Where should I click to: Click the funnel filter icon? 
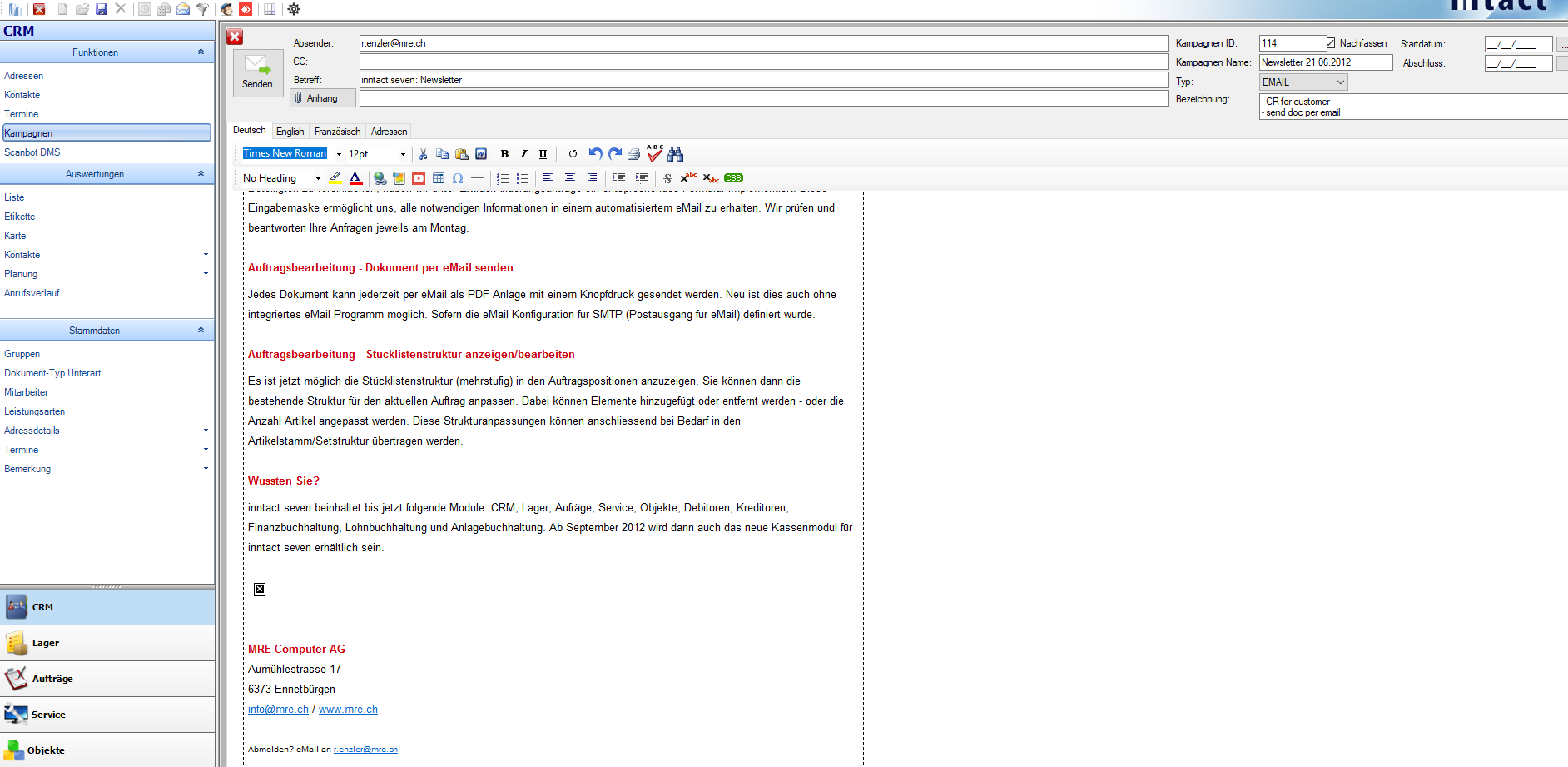202,9
